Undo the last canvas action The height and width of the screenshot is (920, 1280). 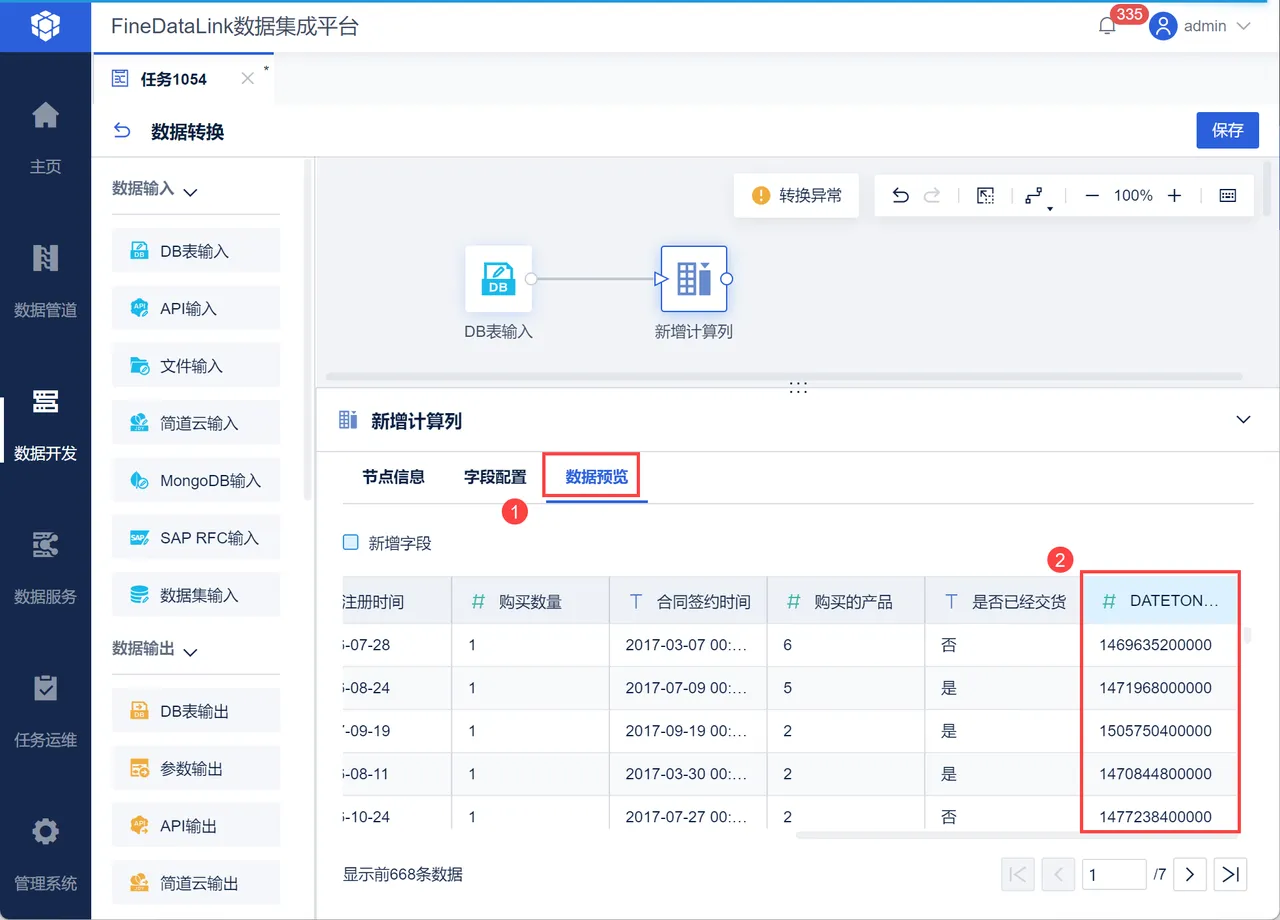[900, 196]
